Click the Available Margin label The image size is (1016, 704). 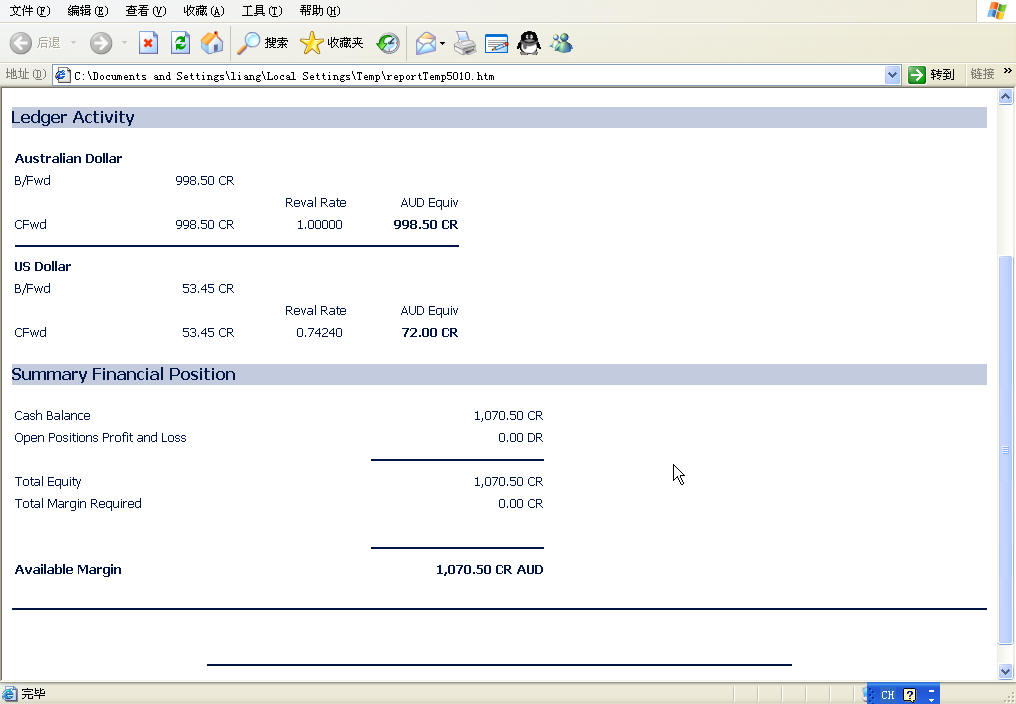coord(68,570)
